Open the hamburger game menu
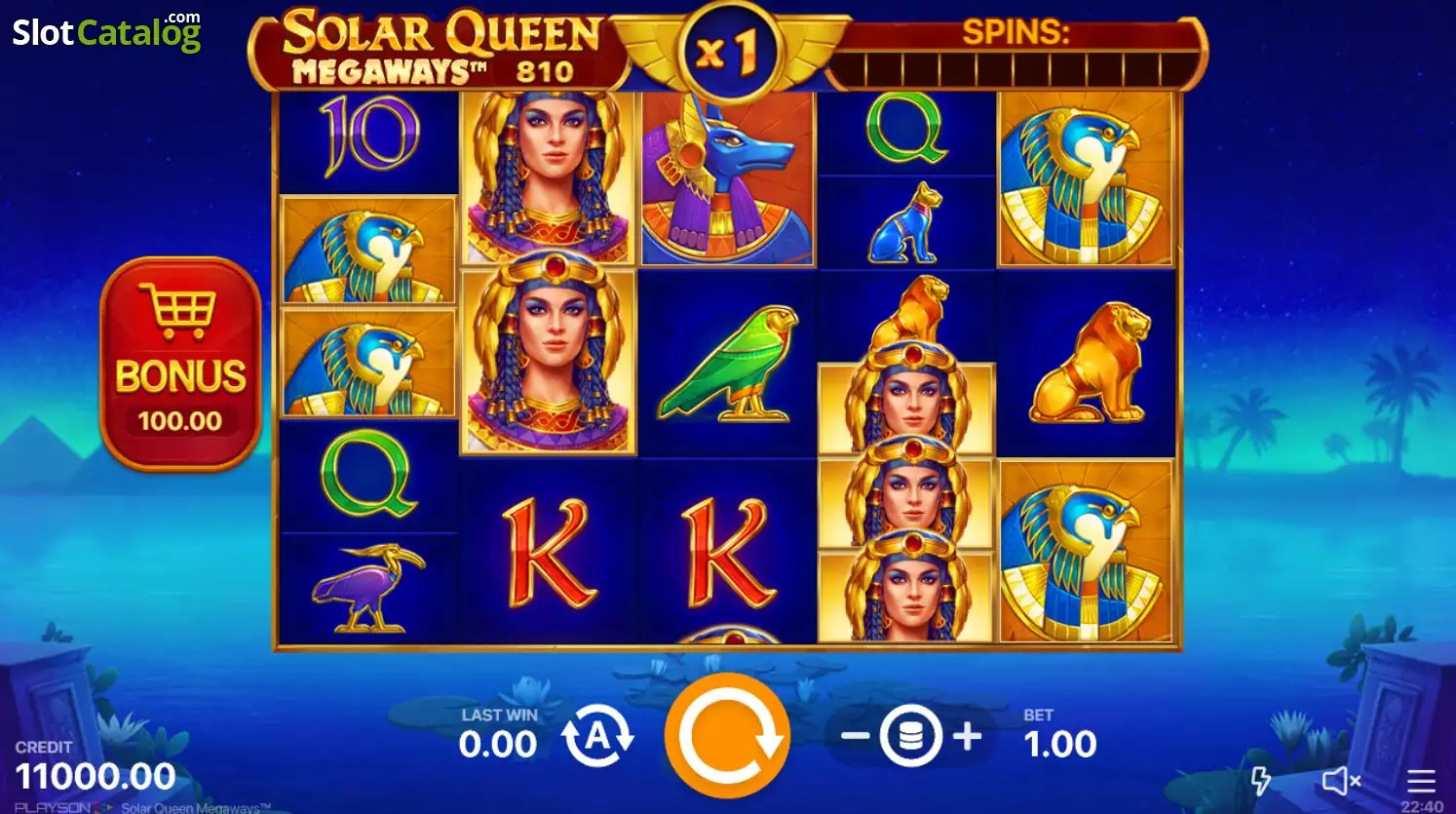Screen dimensions: 1456x814 pyautogui.click(x=1421, y=780)
